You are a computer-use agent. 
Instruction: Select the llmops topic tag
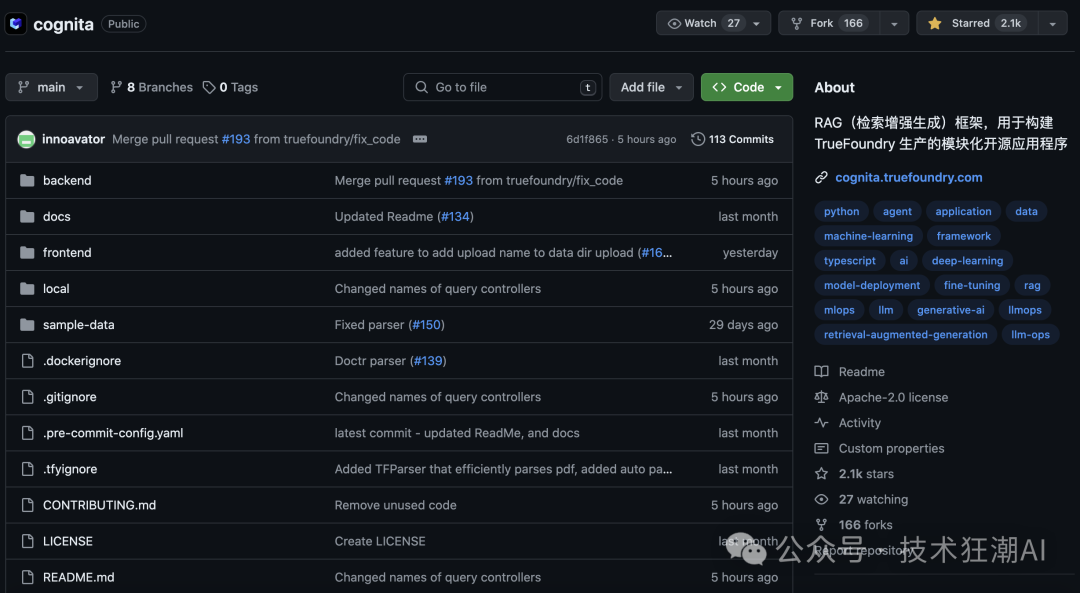click(1024, 310)
